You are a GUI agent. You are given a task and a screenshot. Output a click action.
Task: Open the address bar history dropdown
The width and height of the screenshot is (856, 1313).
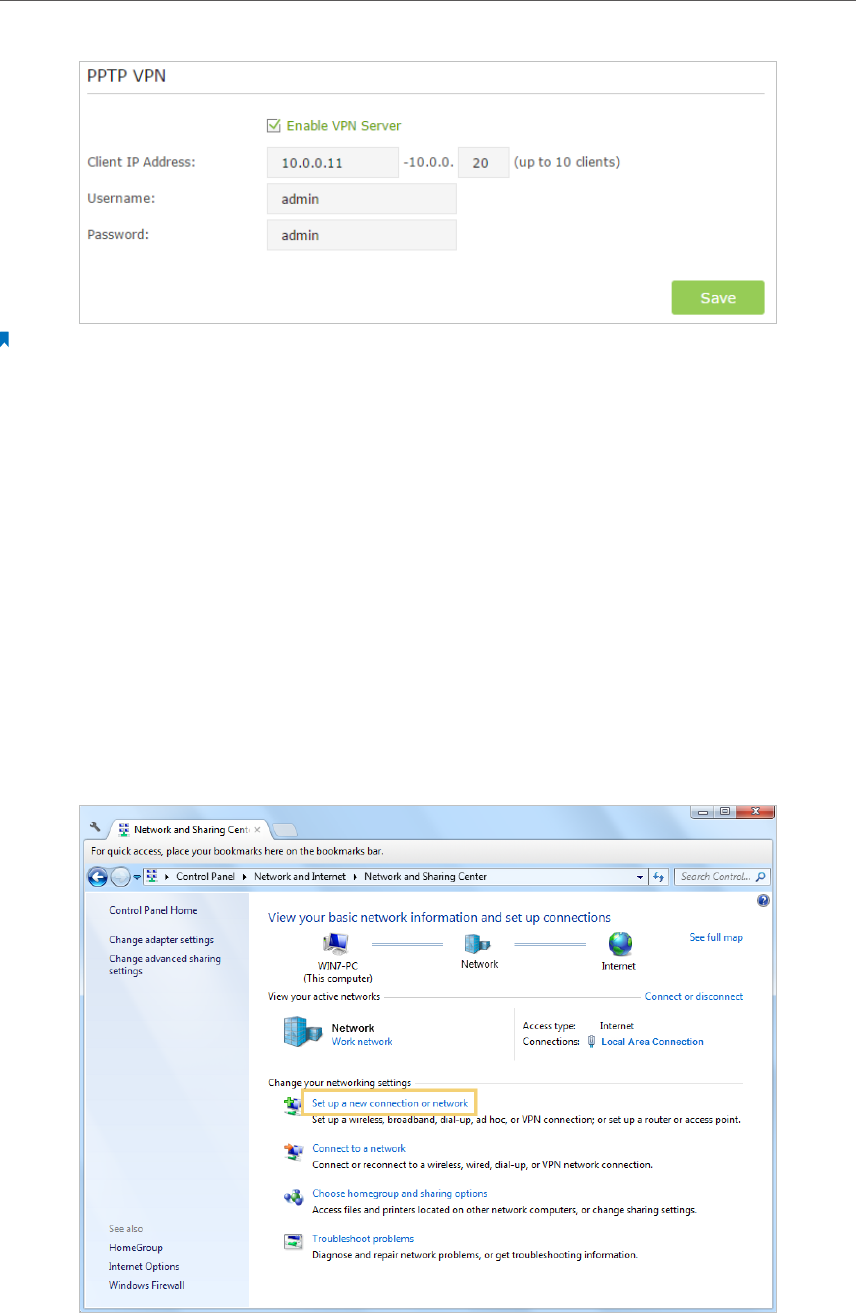(x=641, y=877)
